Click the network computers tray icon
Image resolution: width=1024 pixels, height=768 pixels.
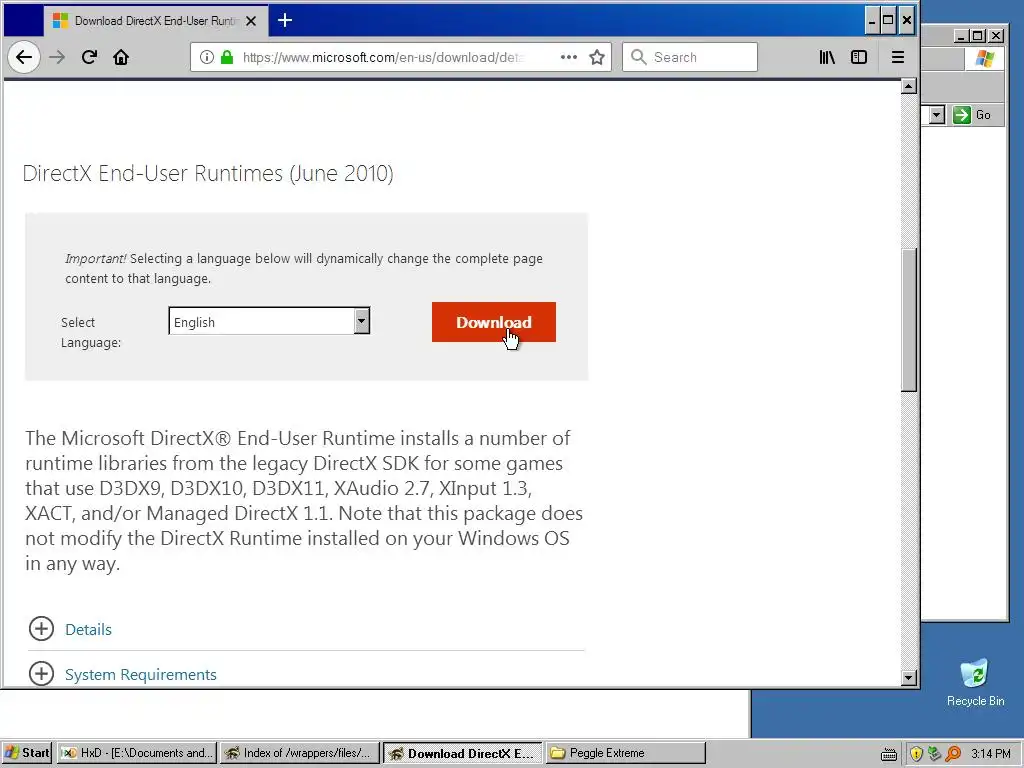click(x=935, y=754)
